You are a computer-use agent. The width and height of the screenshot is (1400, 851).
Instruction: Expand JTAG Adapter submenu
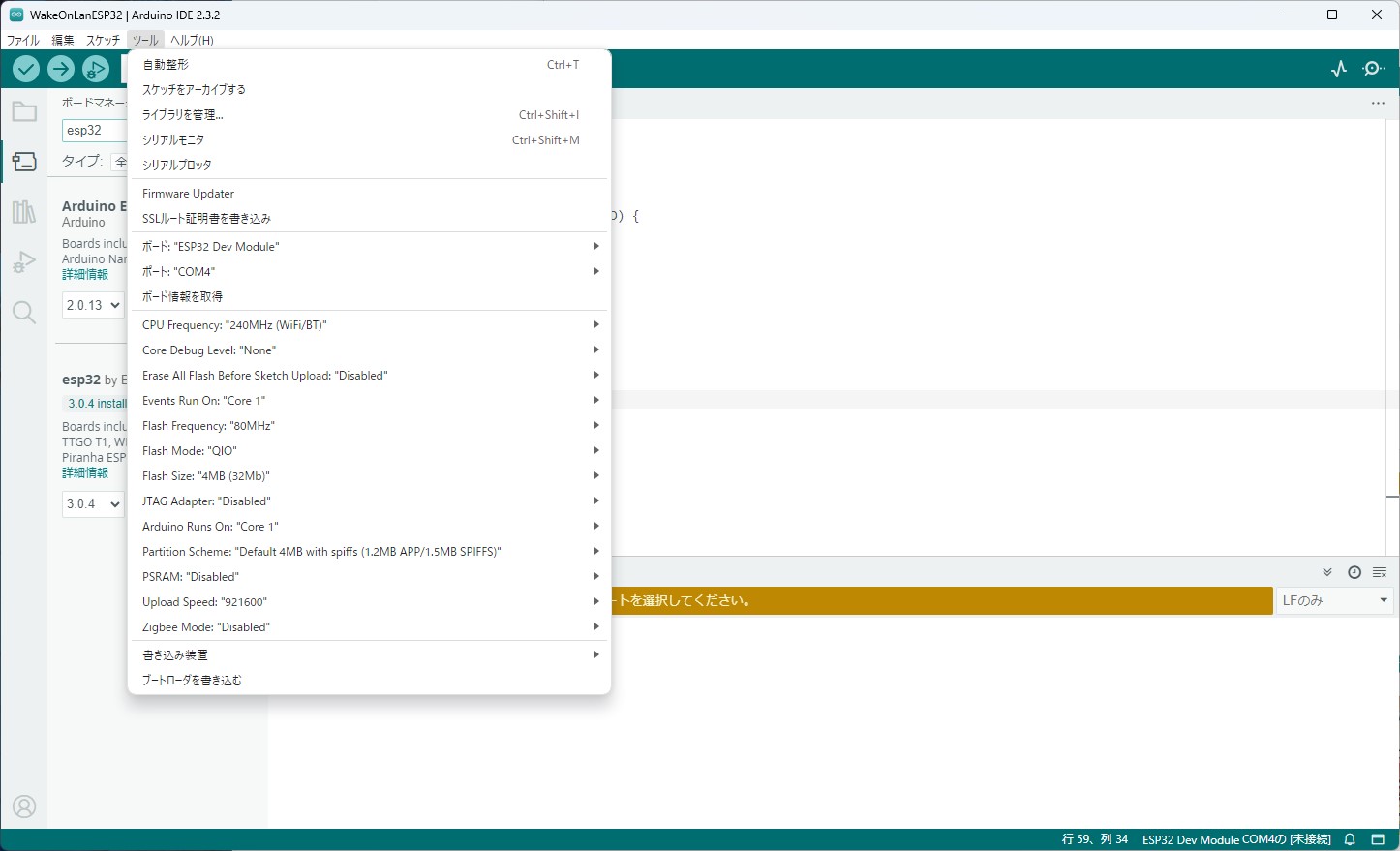(x=369, y=501)
